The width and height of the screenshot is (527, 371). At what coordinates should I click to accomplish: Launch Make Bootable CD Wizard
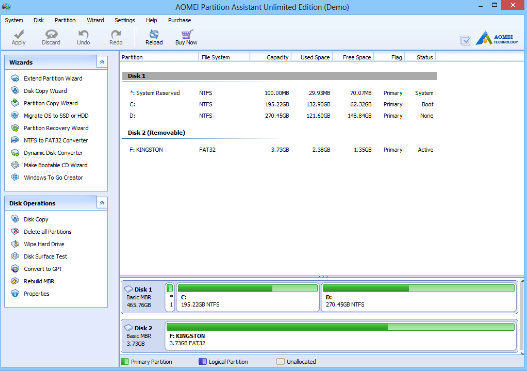55,165
